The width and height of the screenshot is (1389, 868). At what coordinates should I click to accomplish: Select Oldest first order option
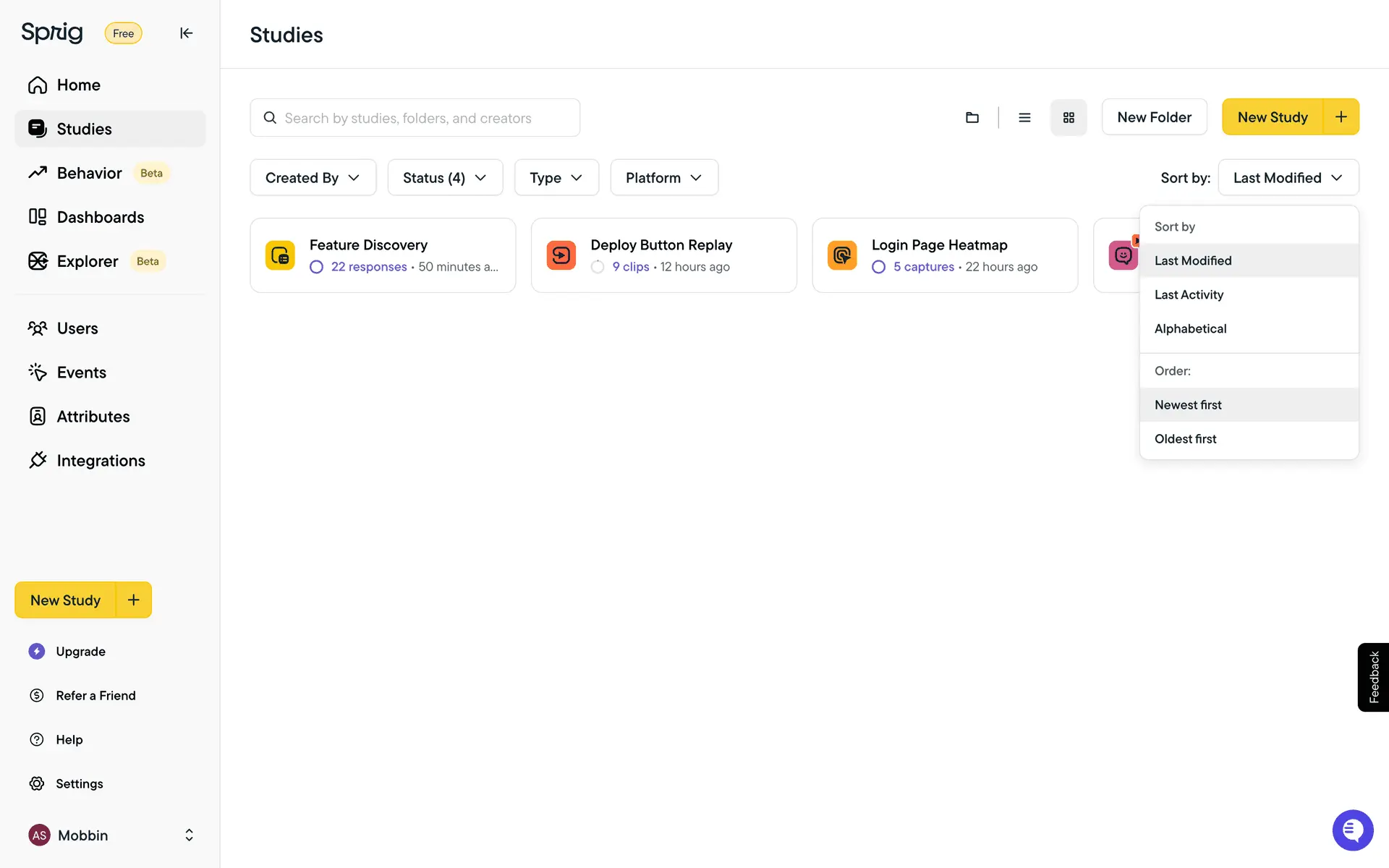click(x=1185, y=439)
